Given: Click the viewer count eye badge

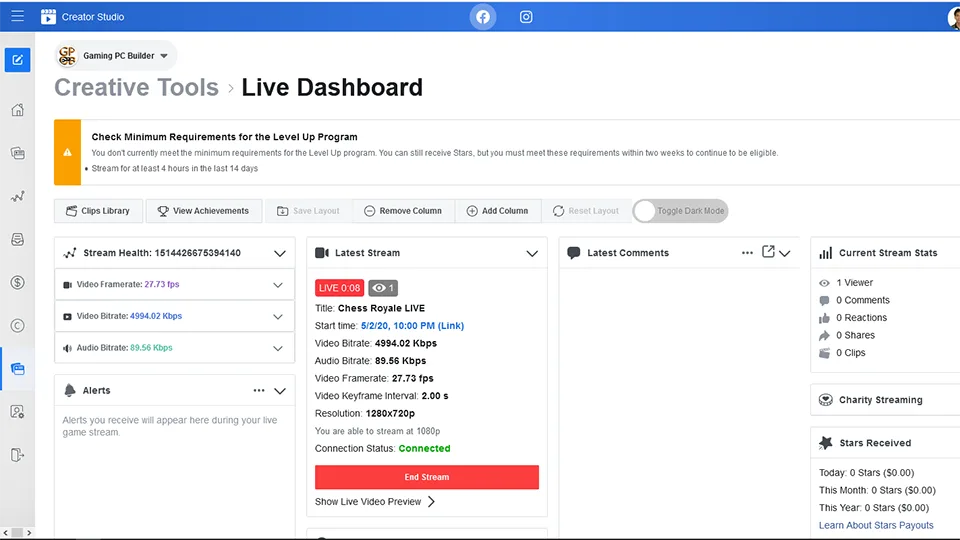Looking at the screenshot, I should tap(383, 288).
